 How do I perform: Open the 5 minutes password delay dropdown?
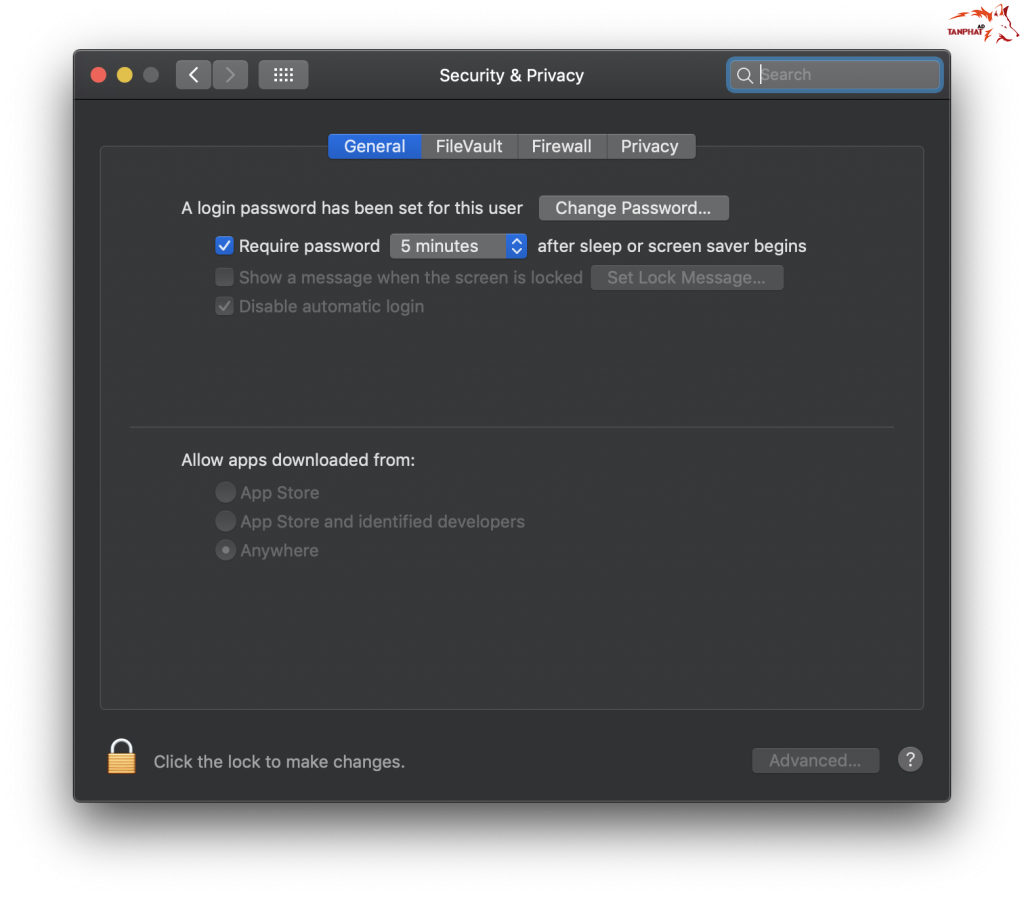(x=458, y=246)
